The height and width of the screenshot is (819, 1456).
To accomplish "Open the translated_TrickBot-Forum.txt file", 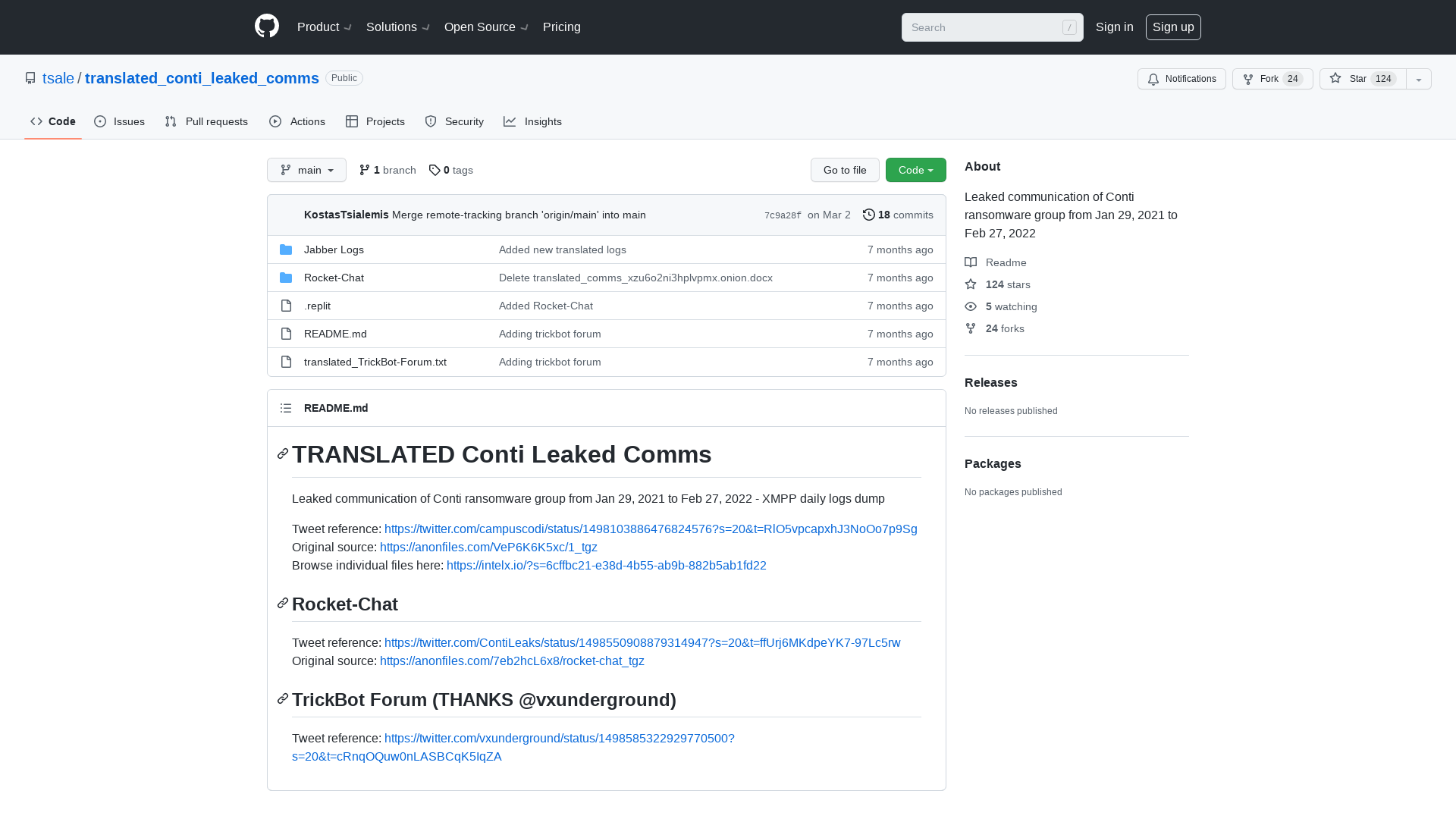I will (x=375, y=362).
